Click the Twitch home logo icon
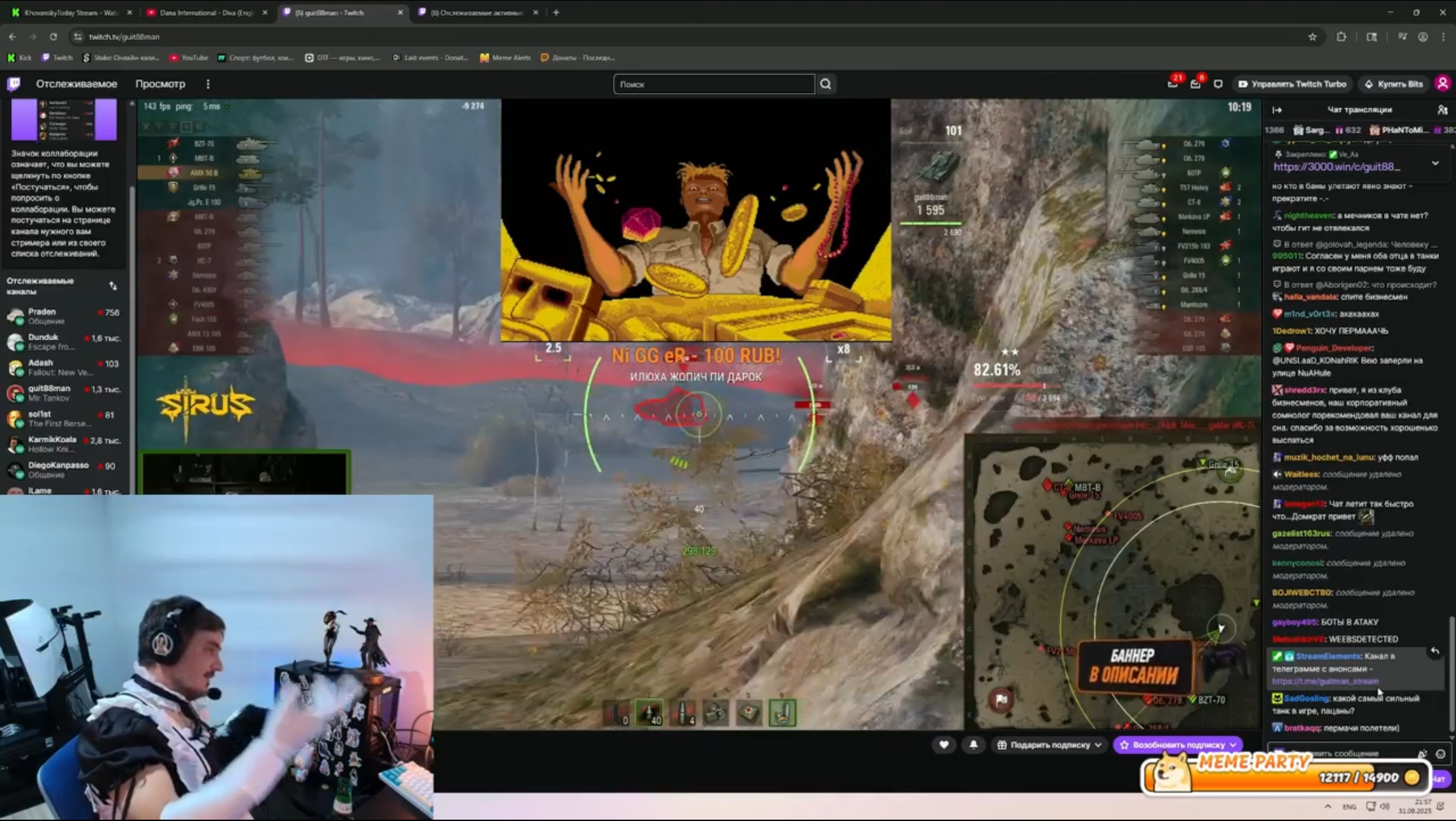This screenshot has width=1456, height=821. coord(14,84)
